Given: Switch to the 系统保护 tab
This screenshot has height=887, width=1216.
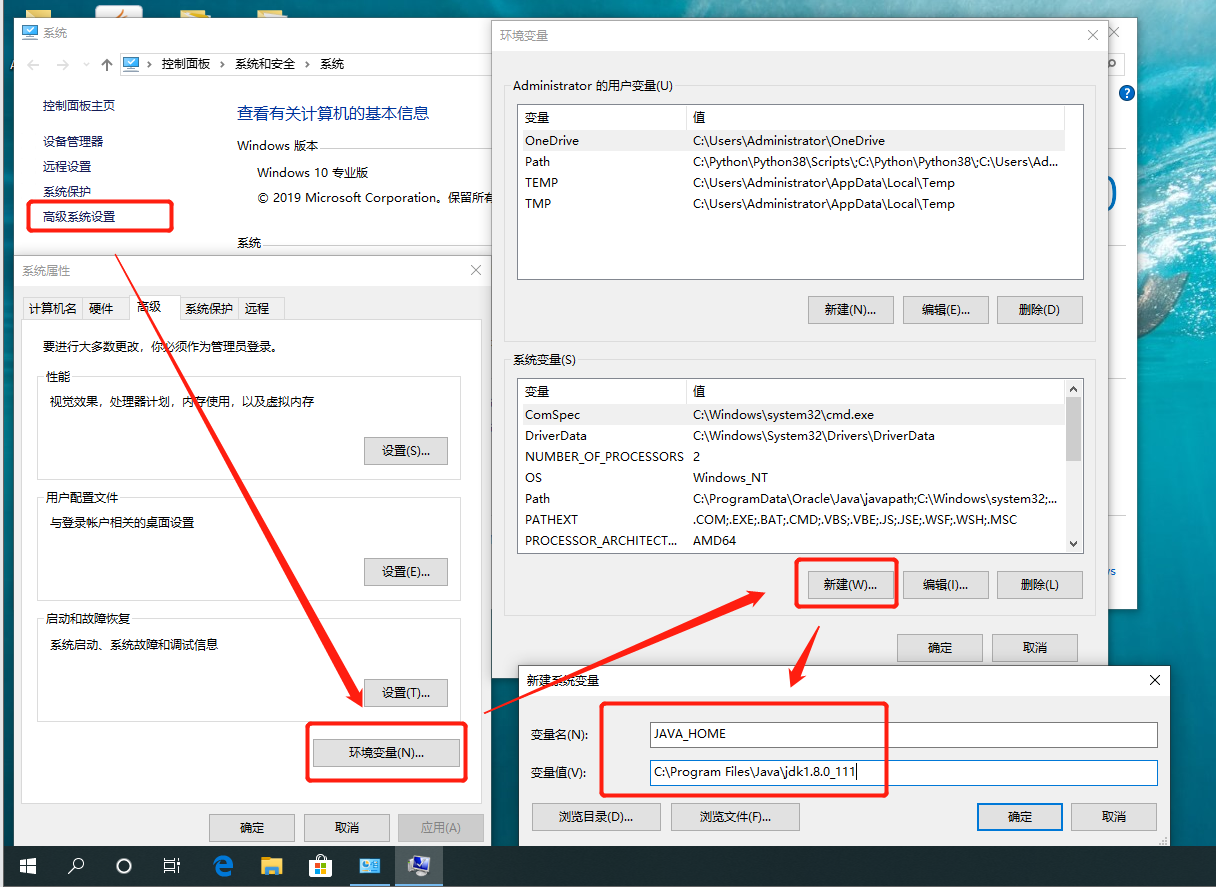Looking at the screenshot, I should (208, 308).
